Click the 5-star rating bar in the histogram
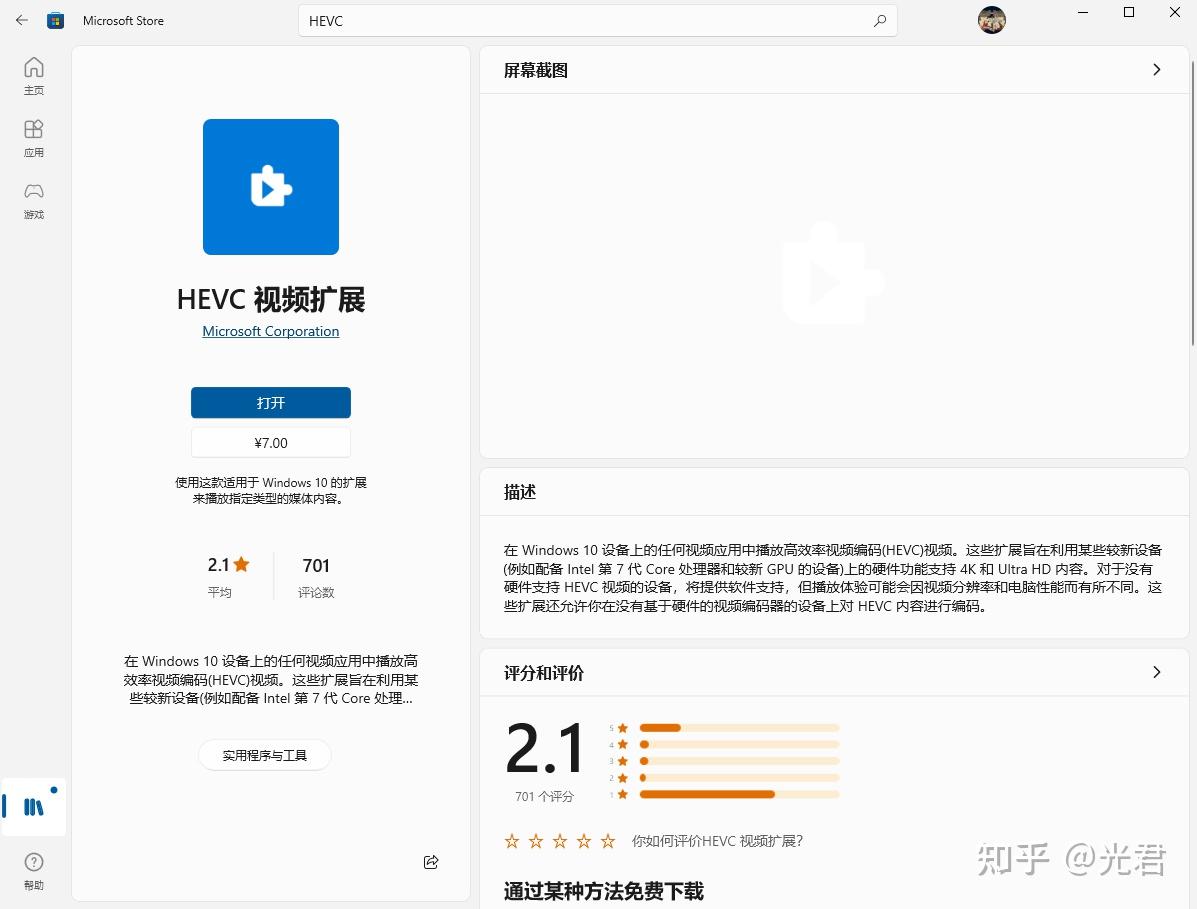Viewport: 1197px width, 909px height. [x=740, y=729]
